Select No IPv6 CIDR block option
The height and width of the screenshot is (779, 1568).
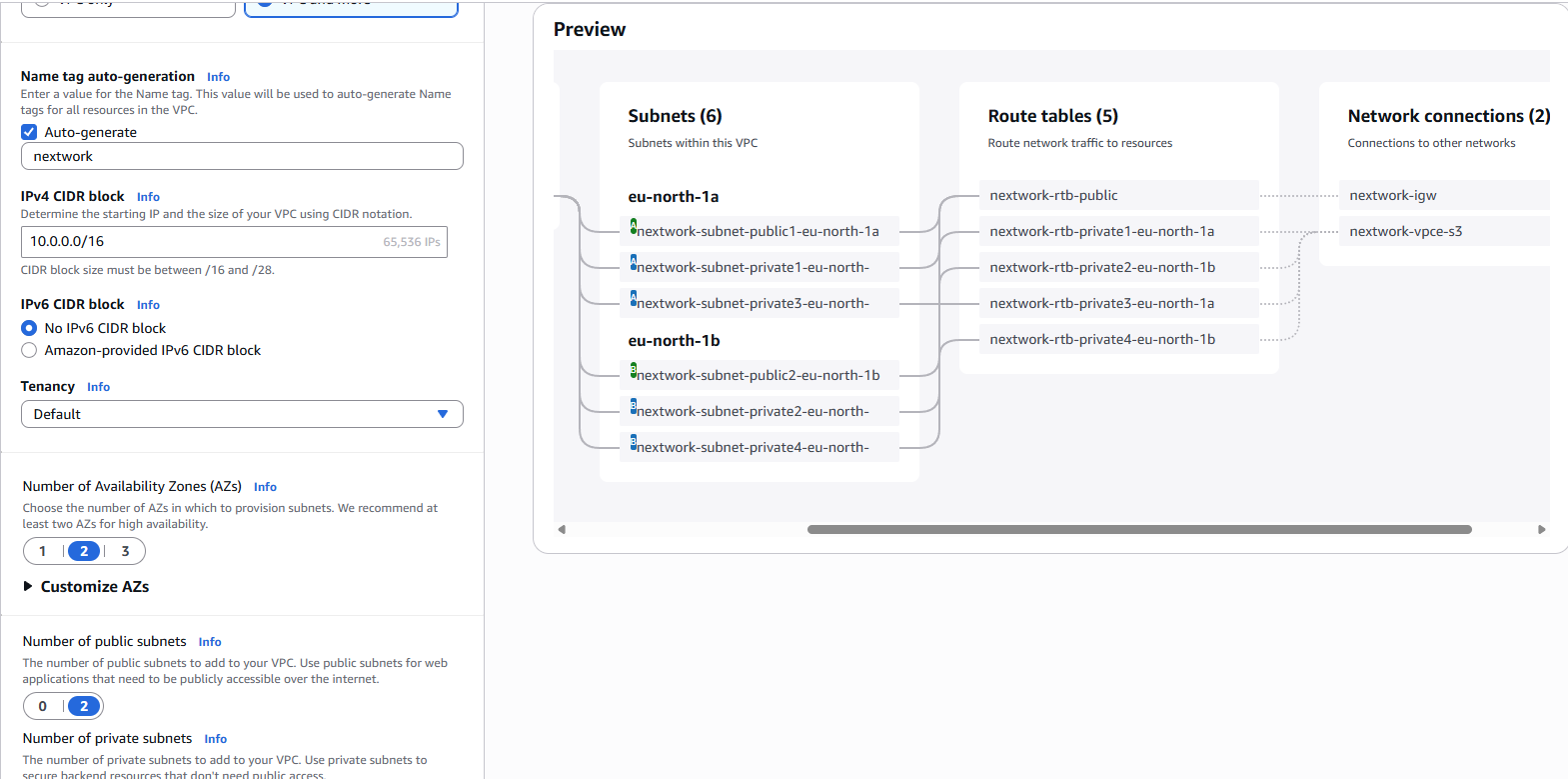click(x=29, y=328)
